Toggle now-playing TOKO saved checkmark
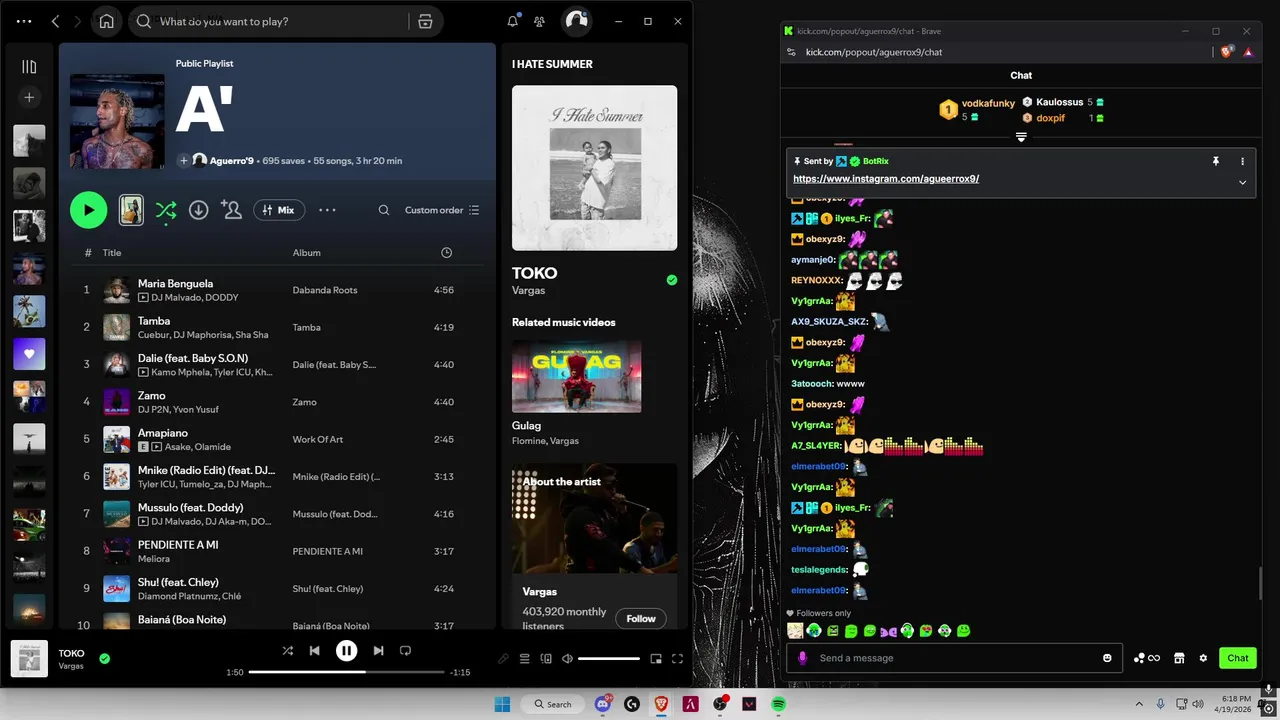This screenshot has width=1280, height=720. point(104,658)
